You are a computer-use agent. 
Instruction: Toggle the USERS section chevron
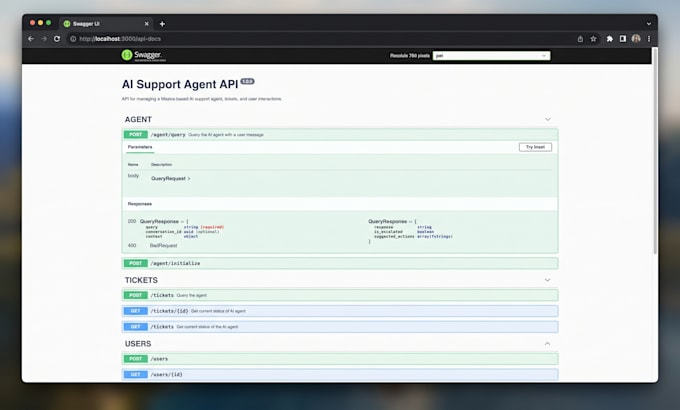tap(548, 344)
